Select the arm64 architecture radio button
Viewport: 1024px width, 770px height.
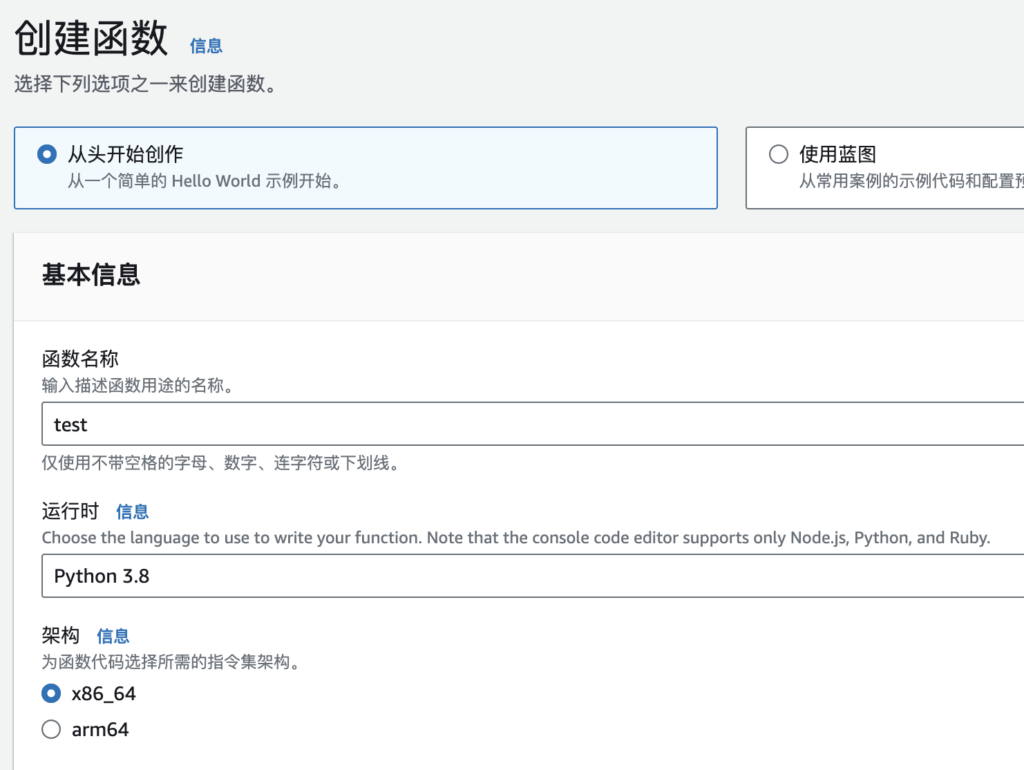coord(51,730)
